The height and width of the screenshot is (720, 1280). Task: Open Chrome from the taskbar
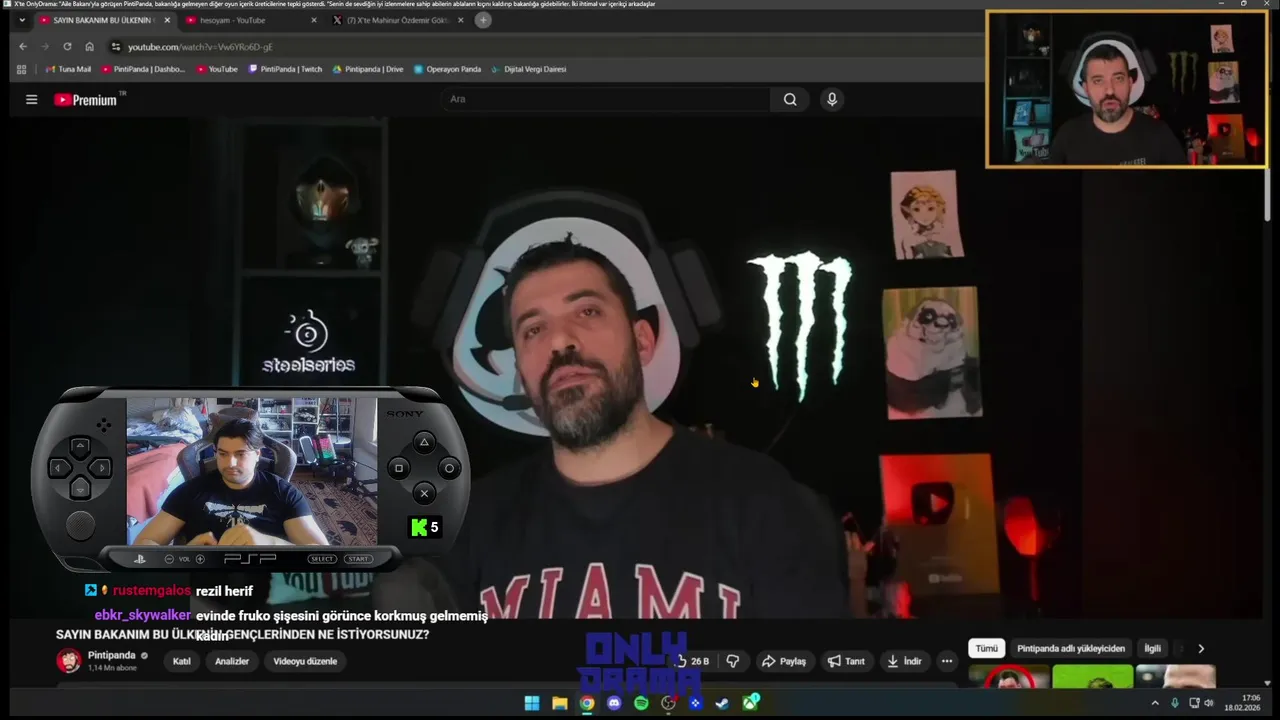click(x=587, y=703)
